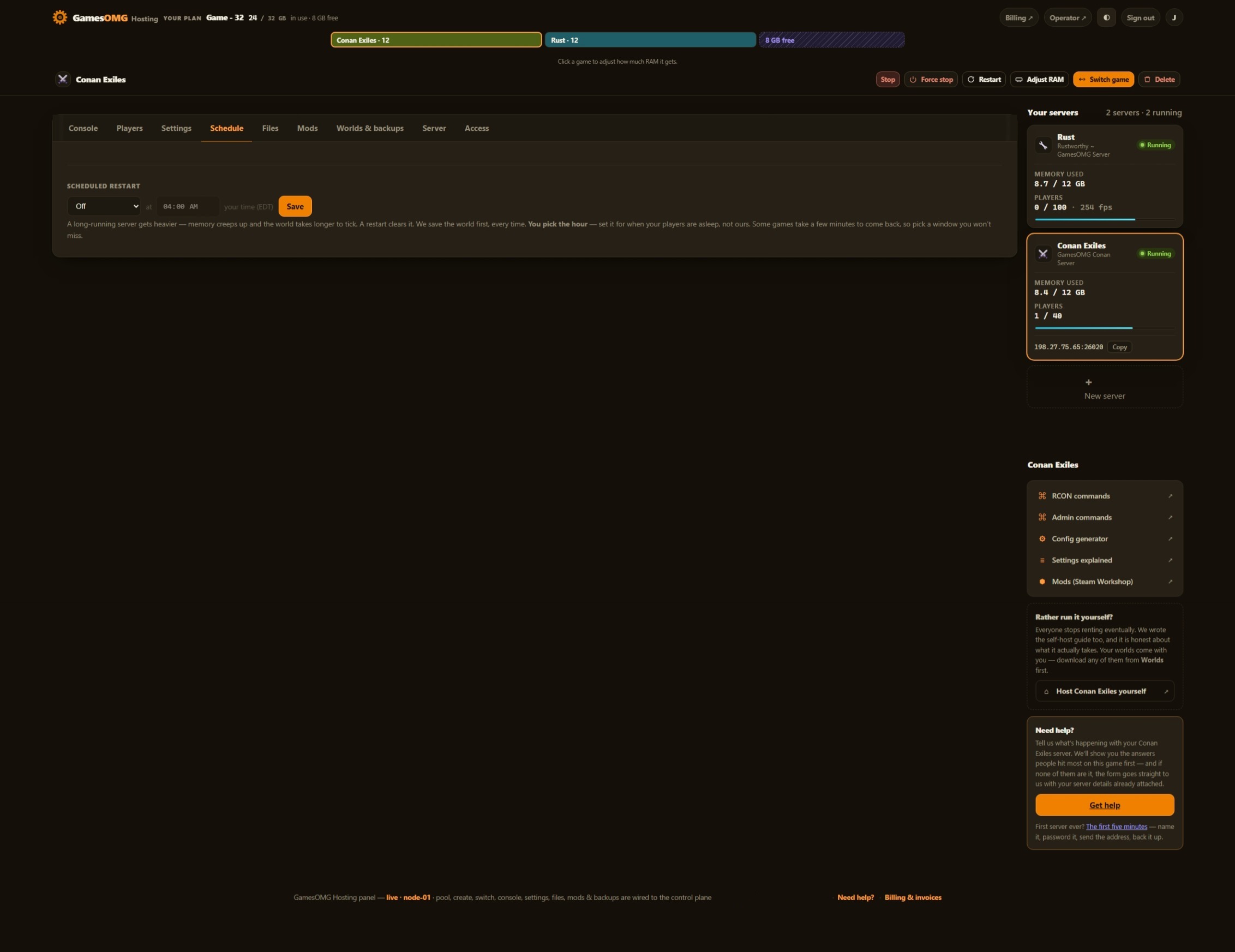Copy the server address 198.27.75.65:26020
1235x952 pixels.
1120,348
